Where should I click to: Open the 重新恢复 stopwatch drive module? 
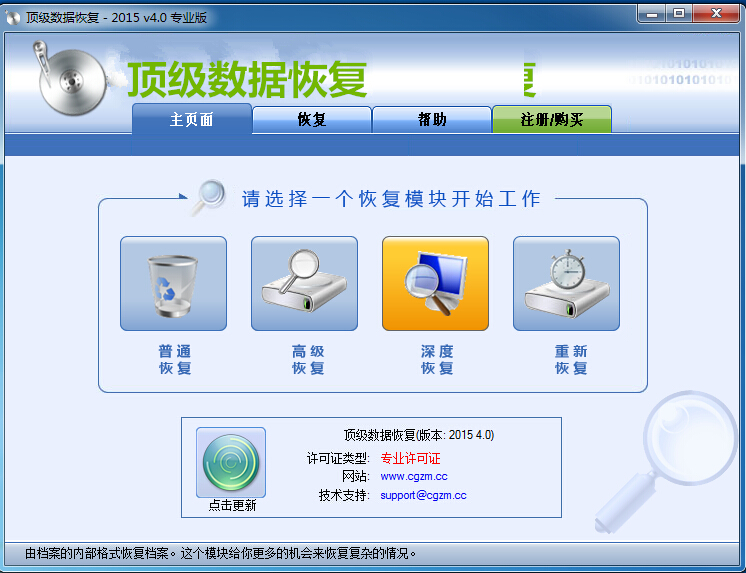coord(566,283)
